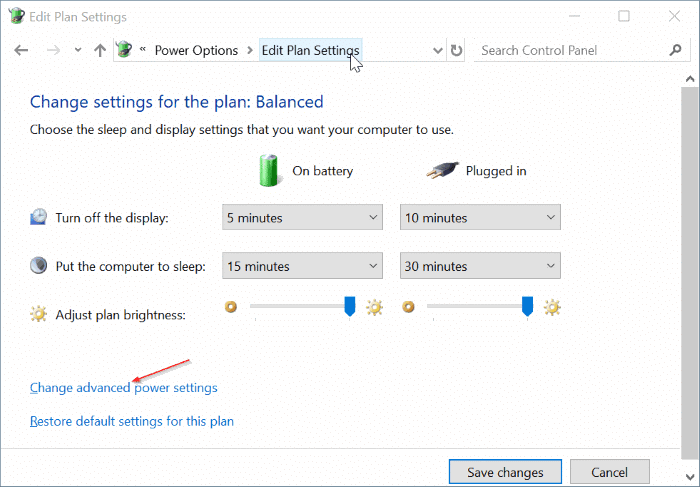Click the Cancel button
The height and width of the screenshot is (487, 700).
(609, 472)
